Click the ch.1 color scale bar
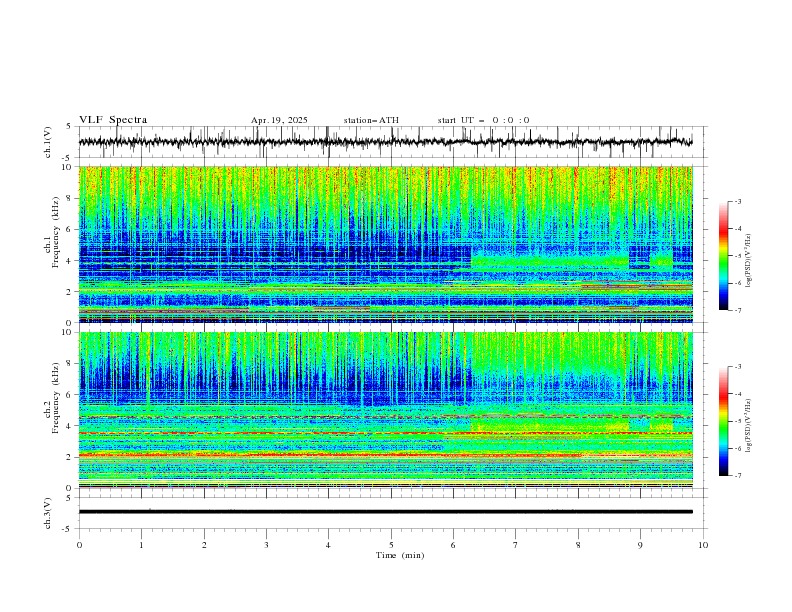This screenshot has width=792, height=612. click(723, 256)
